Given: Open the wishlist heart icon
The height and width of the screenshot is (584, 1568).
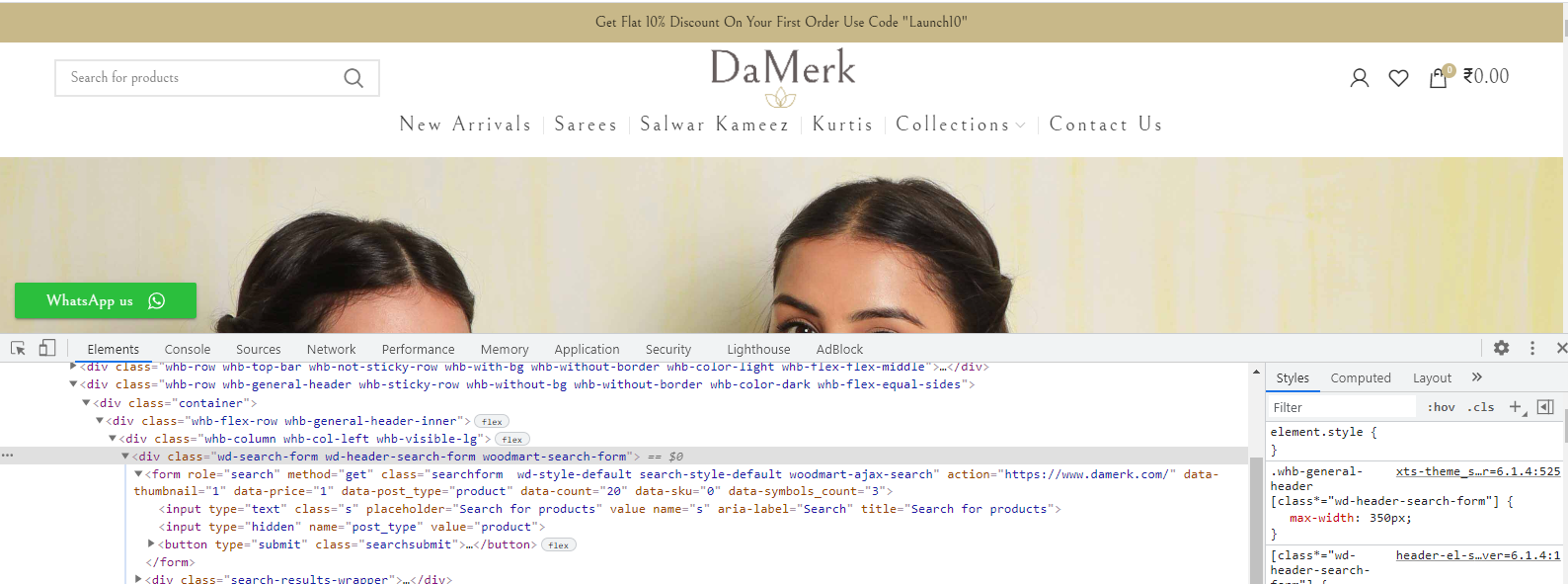Looking at the screenshot, I should tap(1398, 78).
